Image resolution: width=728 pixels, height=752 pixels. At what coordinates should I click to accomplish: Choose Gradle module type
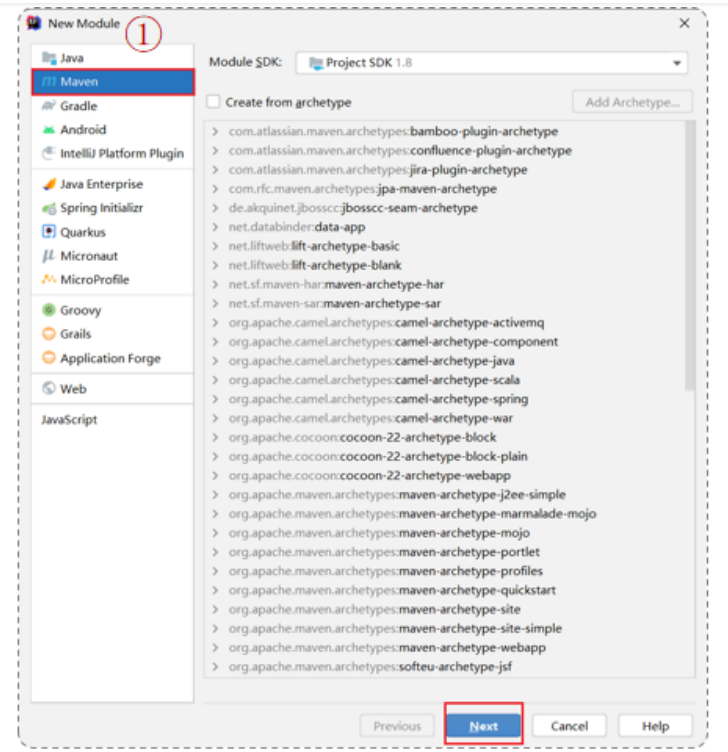pos(113,106)
